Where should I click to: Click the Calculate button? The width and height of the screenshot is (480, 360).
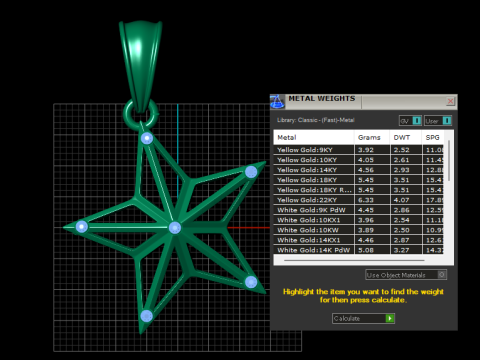[363, 318]
